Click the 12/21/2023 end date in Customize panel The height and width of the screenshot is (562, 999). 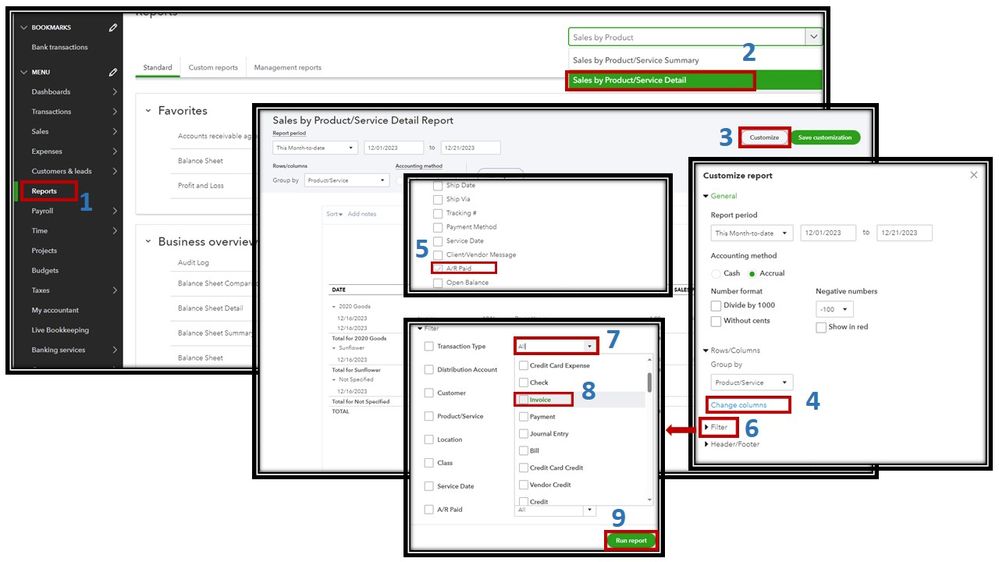903,233
